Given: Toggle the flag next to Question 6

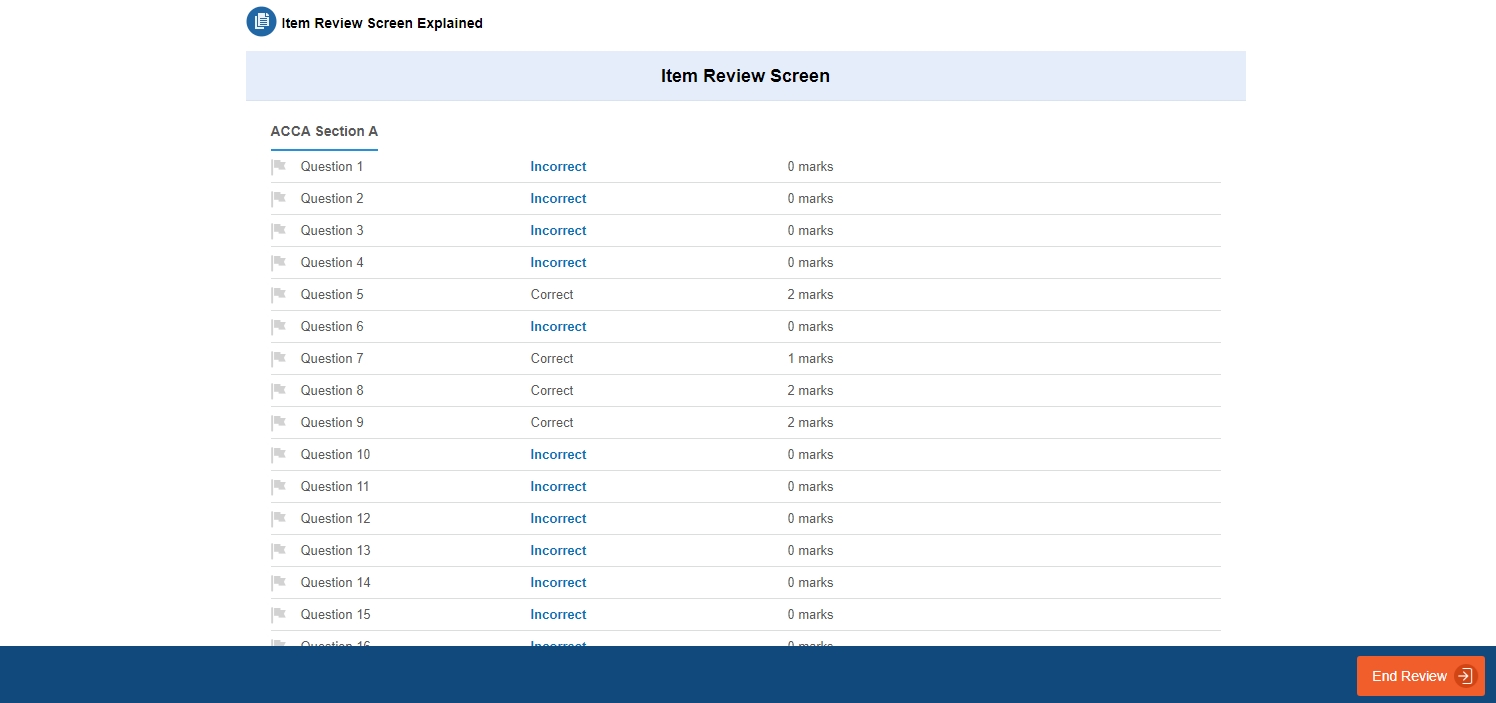Looking at the screenshot, I should [279, 327].
